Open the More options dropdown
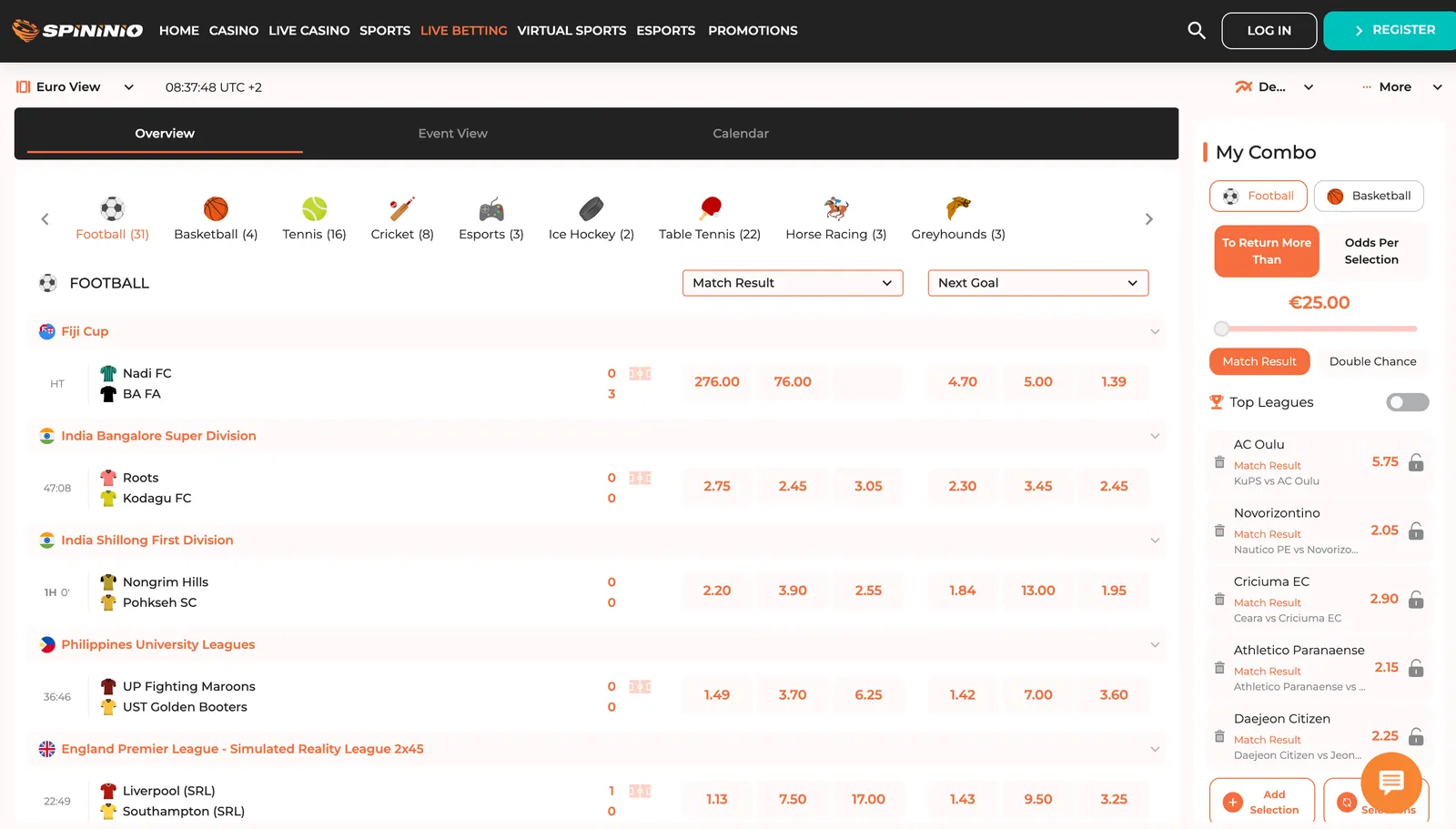 tap(1402, 87)
